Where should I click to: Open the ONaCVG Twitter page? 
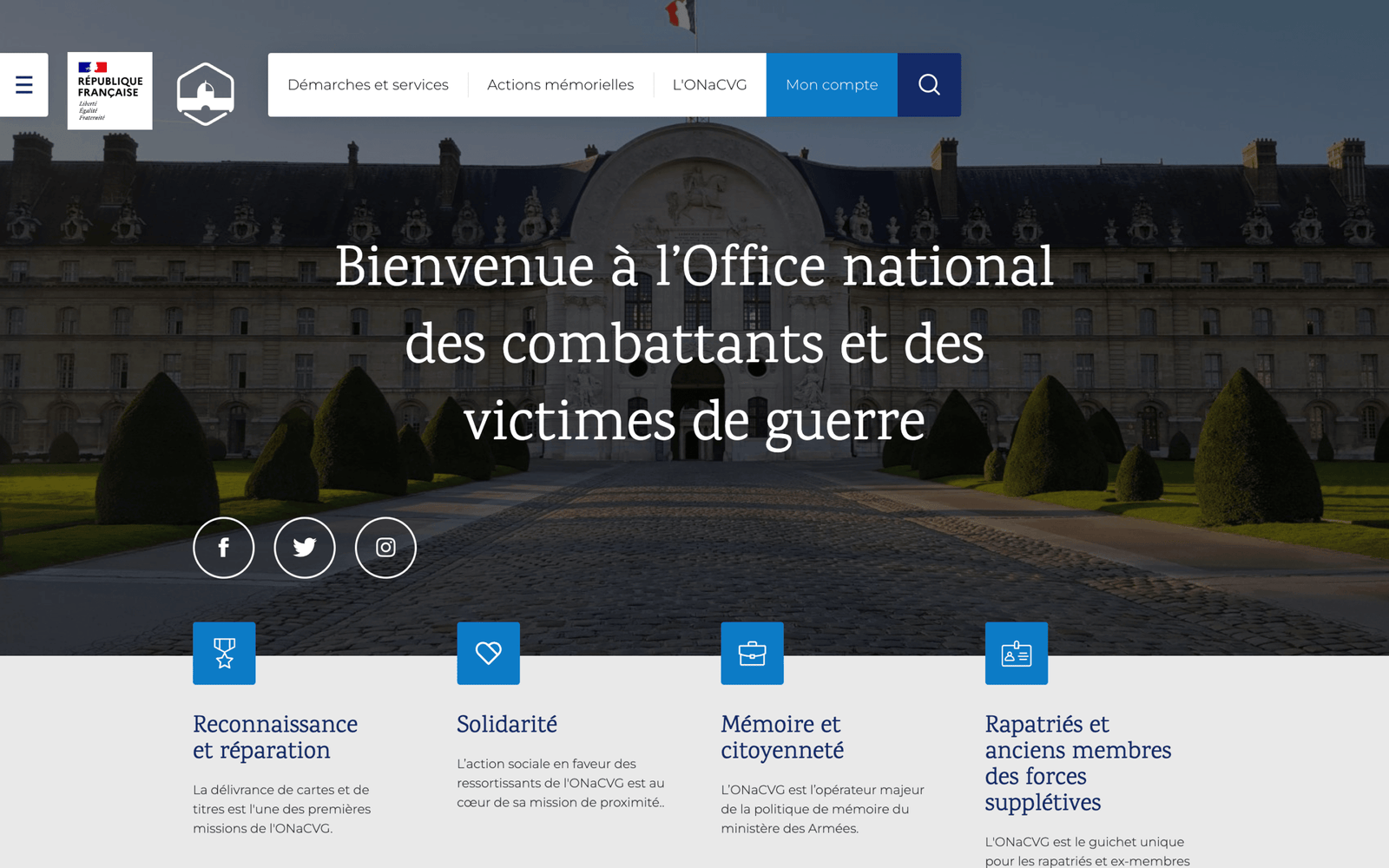[305, 548]
